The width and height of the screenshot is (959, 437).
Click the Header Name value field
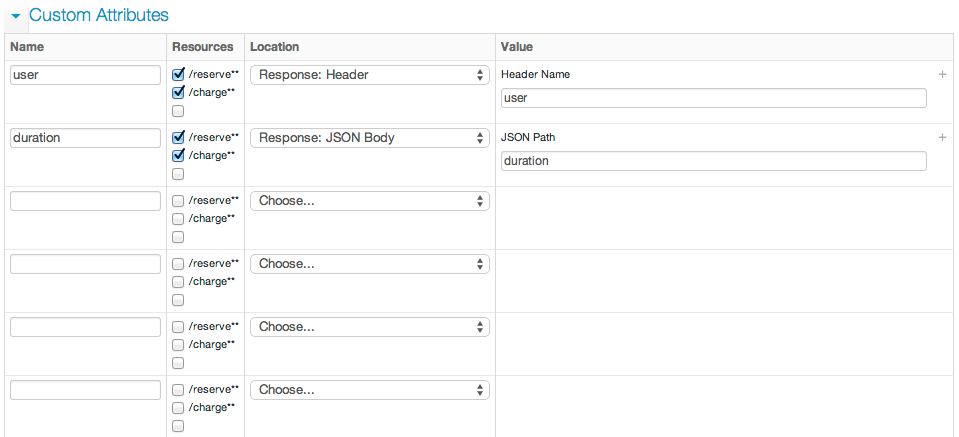(x=713, y=98)
